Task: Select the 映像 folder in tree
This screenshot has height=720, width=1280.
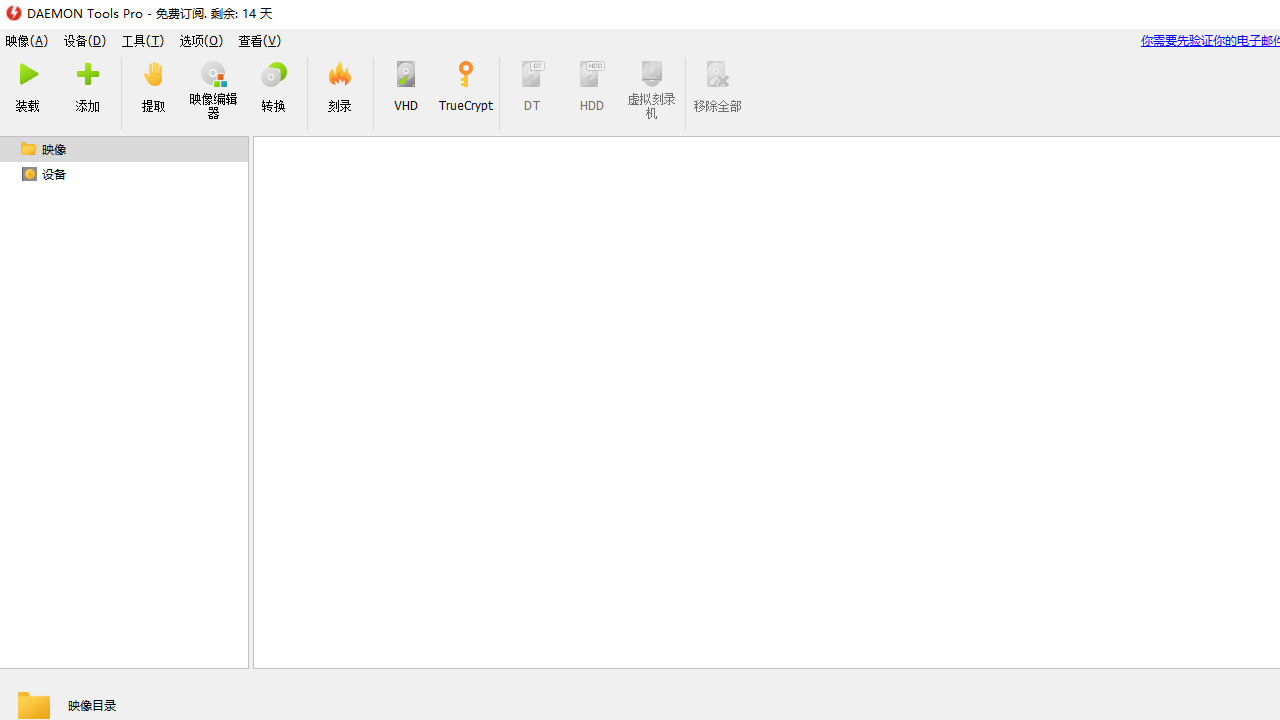Action: [54, 149]
